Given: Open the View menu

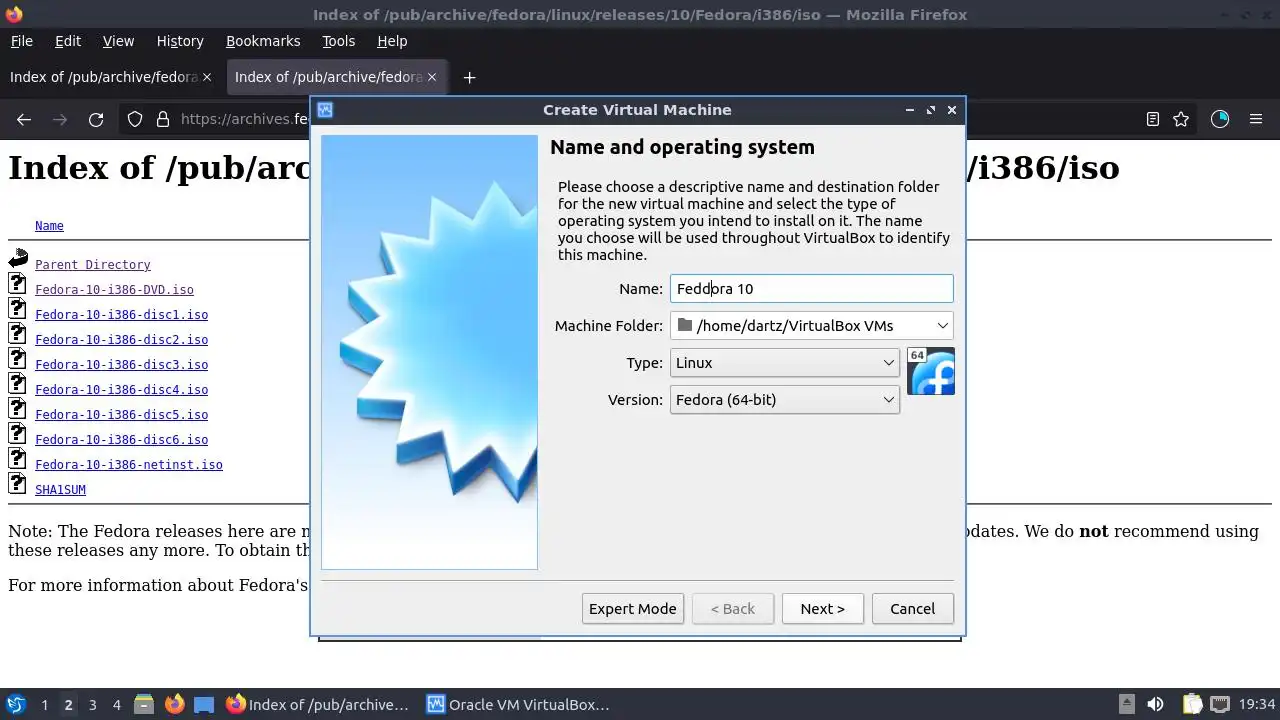Looking at the screenshot, I should 118,41.
